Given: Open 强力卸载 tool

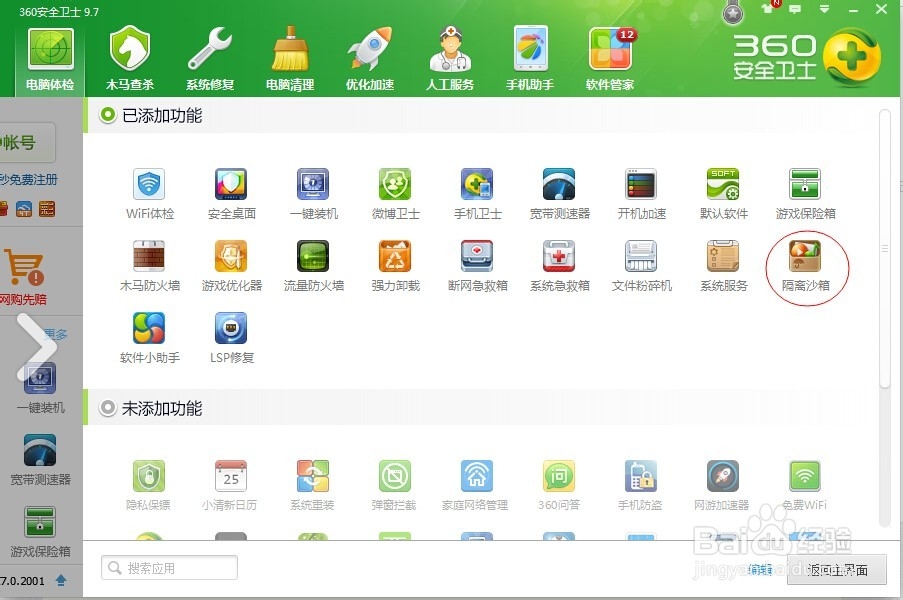Looking at the screenshot, I should point(395,265).
